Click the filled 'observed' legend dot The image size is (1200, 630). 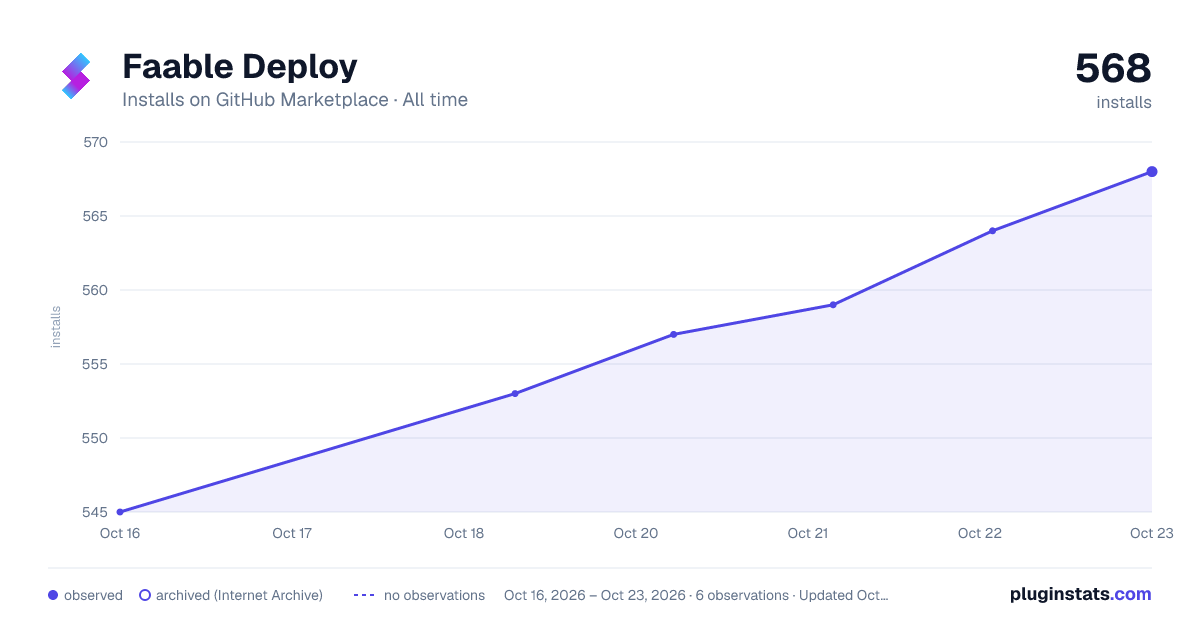pyautogui.click(x=53, y=595)
